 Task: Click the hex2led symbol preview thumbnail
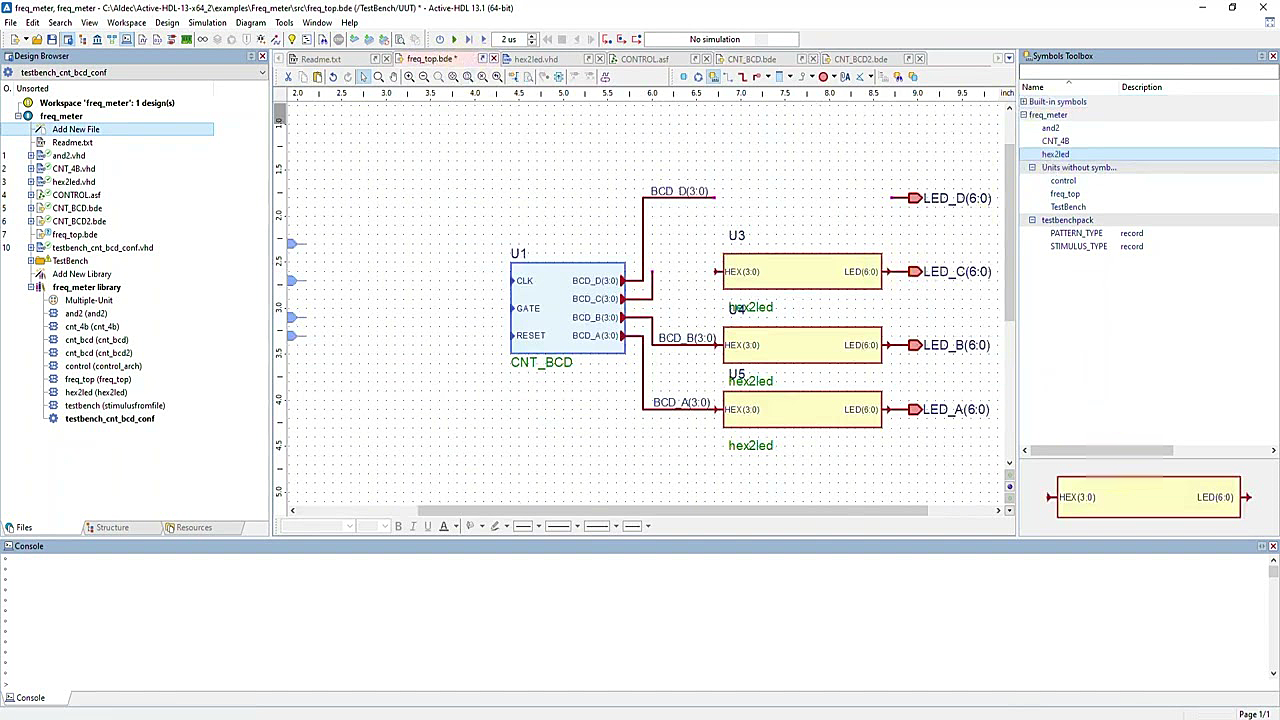(1148, 497)
